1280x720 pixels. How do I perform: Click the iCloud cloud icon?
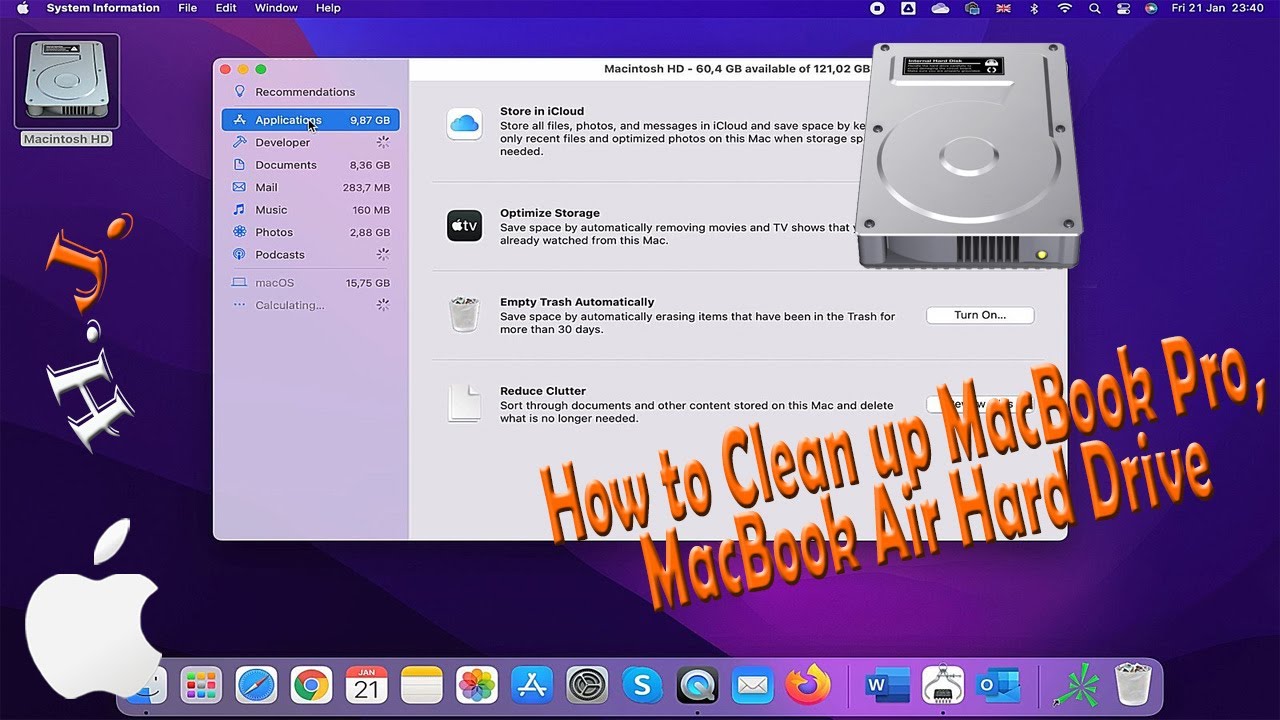[465, 125]
